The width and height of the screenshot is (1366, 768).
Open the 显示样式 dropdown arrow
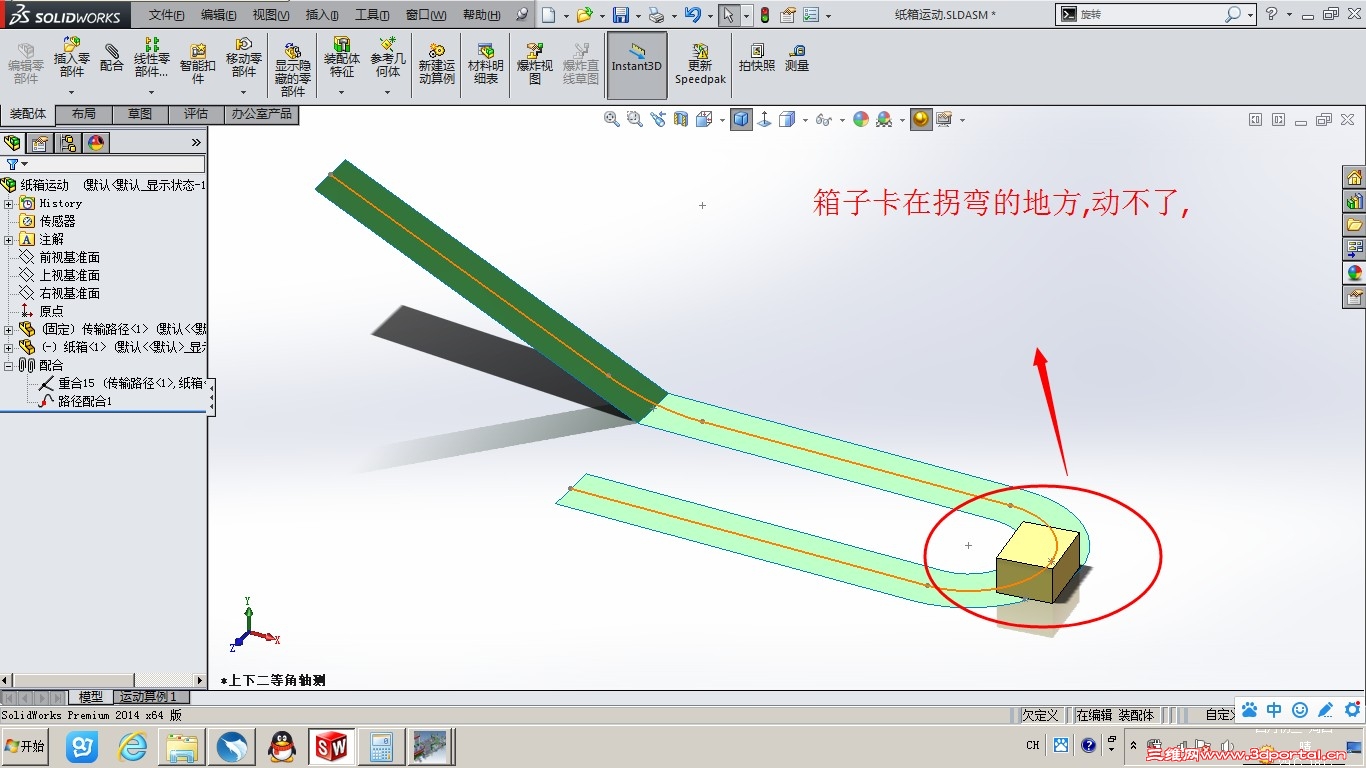[x=805, y=119]
